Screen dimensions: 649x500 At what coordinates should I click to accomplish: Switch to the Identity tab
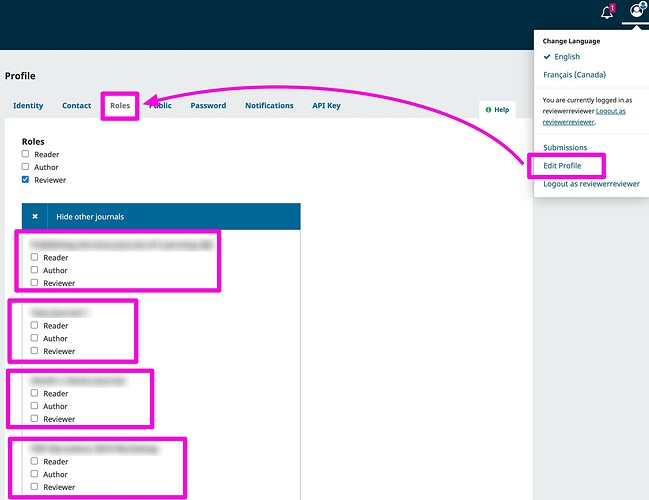28,106
